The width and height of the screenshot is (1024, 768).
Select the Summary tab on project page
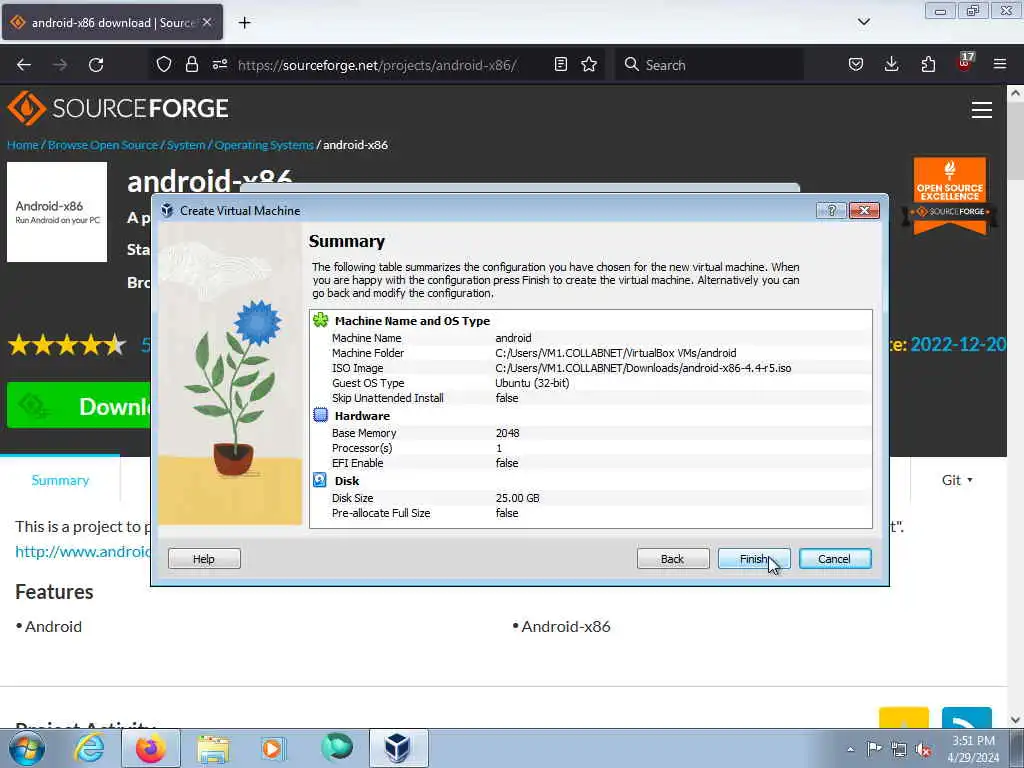(60, 480)
